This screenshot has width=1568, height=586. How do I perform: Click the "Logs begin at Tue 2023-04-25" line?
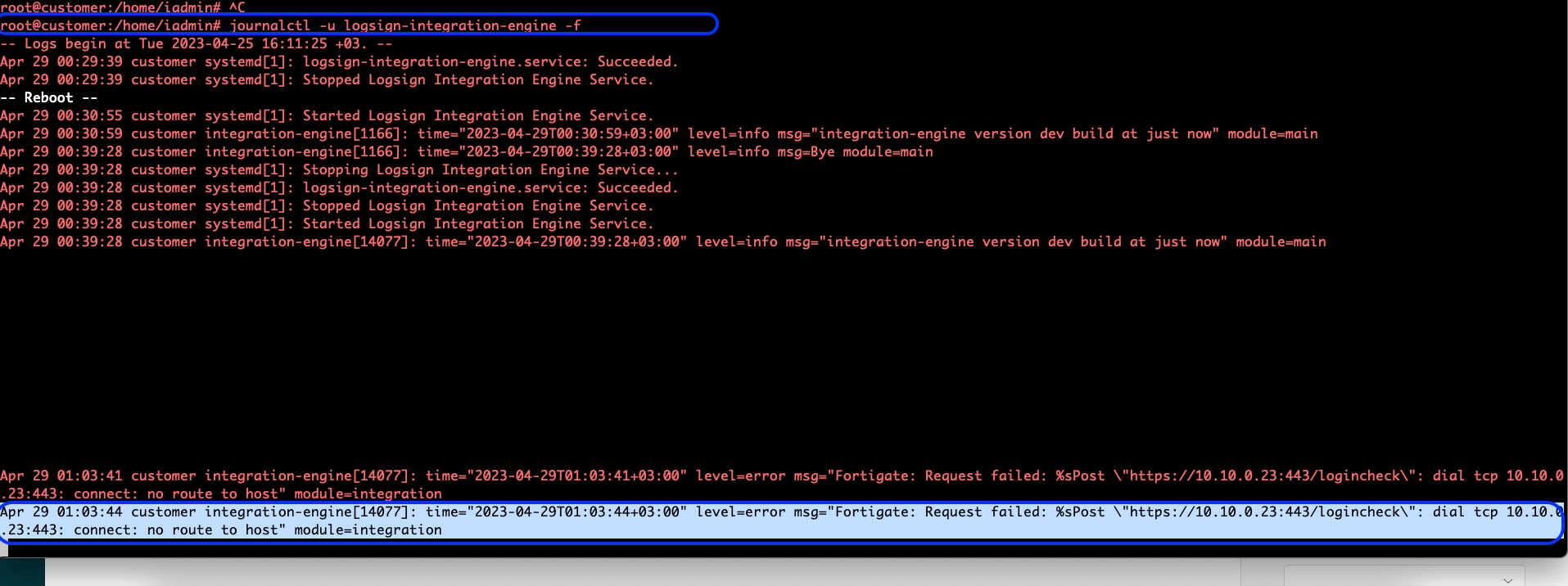197,43
